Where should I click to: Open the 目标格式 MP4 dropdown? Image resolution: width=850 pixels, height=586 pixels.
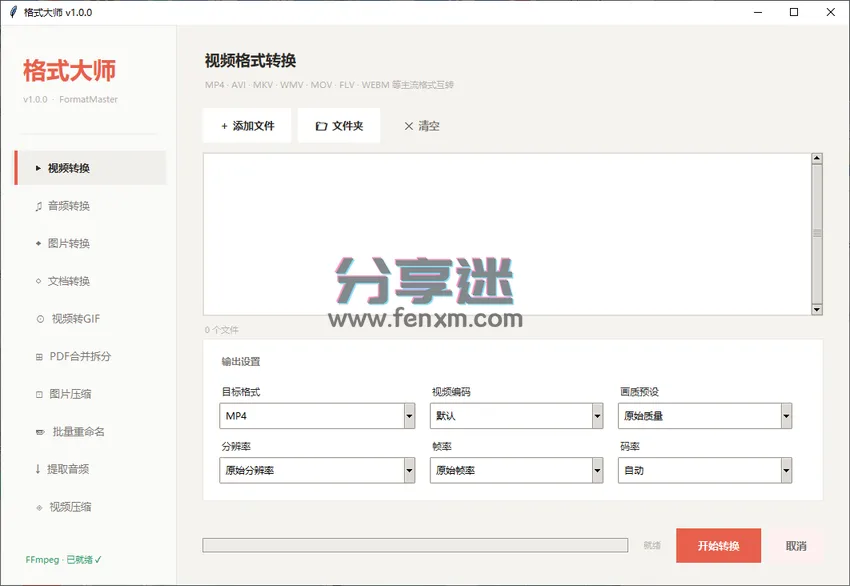[317, 416]
